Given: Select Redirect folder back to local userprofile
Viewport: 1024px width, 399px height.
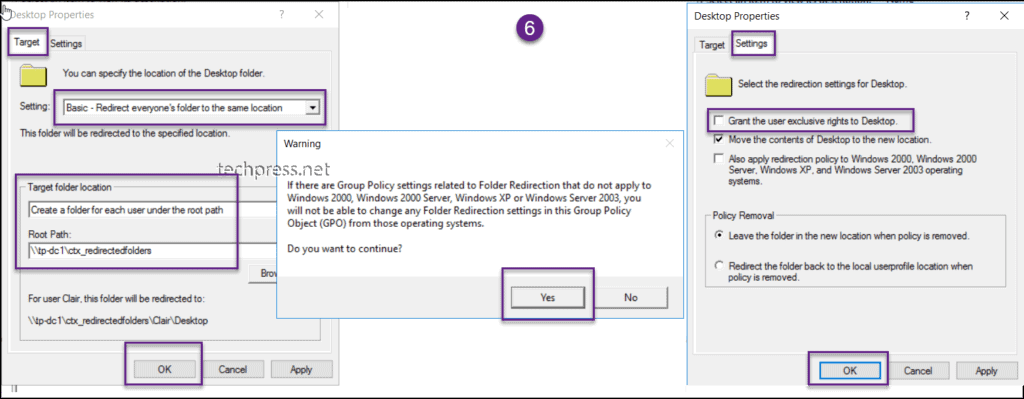Looking at the screenshot, I should (719, 266).
